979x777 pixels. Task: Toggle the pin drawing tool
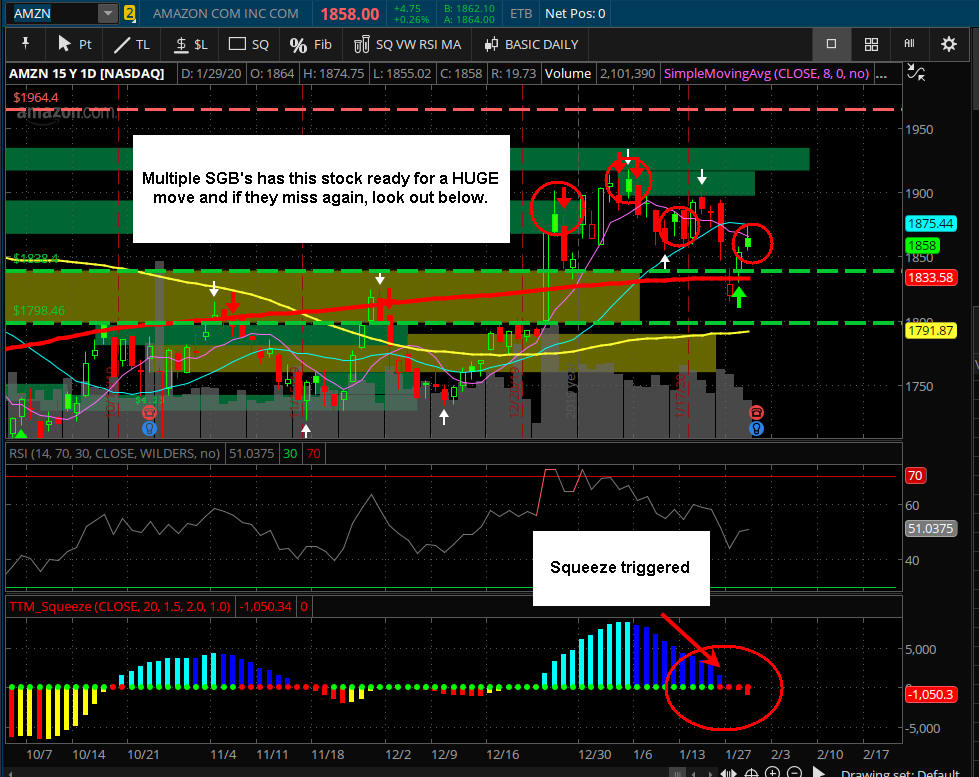[x=26, y=44]
